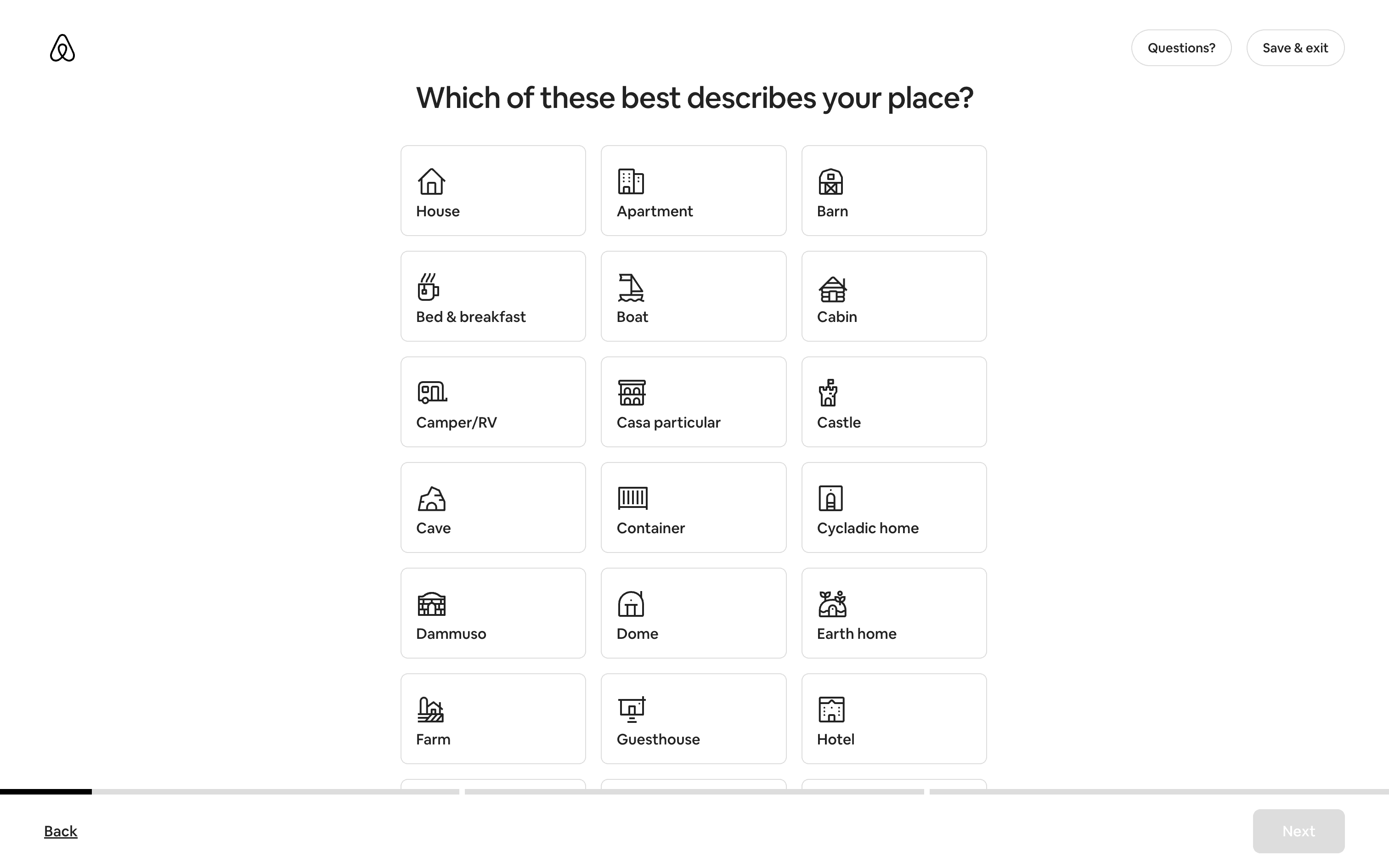Choose Earth home as property type
This screenshot has height=868, width=1389.
point(894,613)
